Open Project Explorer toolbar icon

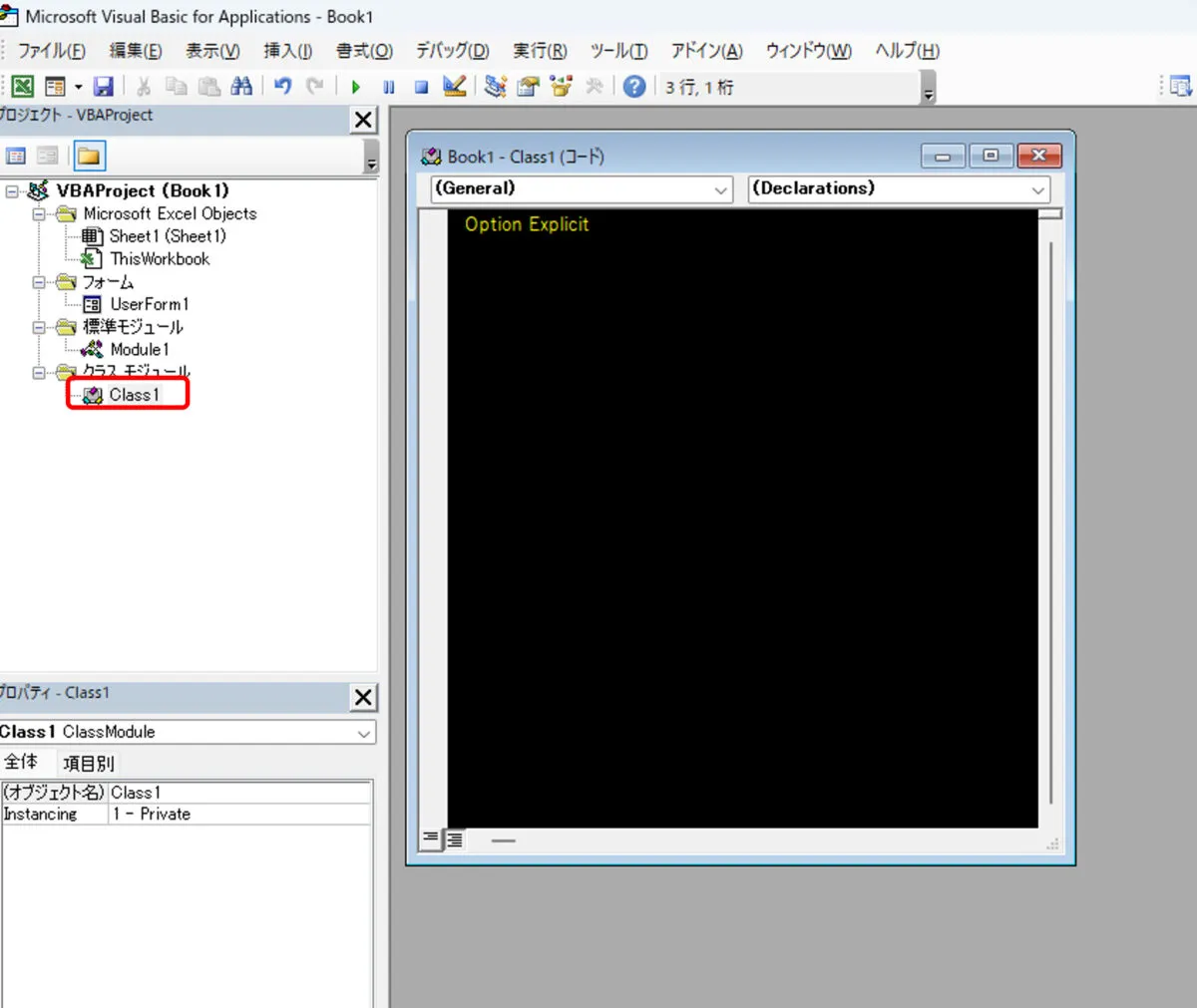(x=495, y=87)
